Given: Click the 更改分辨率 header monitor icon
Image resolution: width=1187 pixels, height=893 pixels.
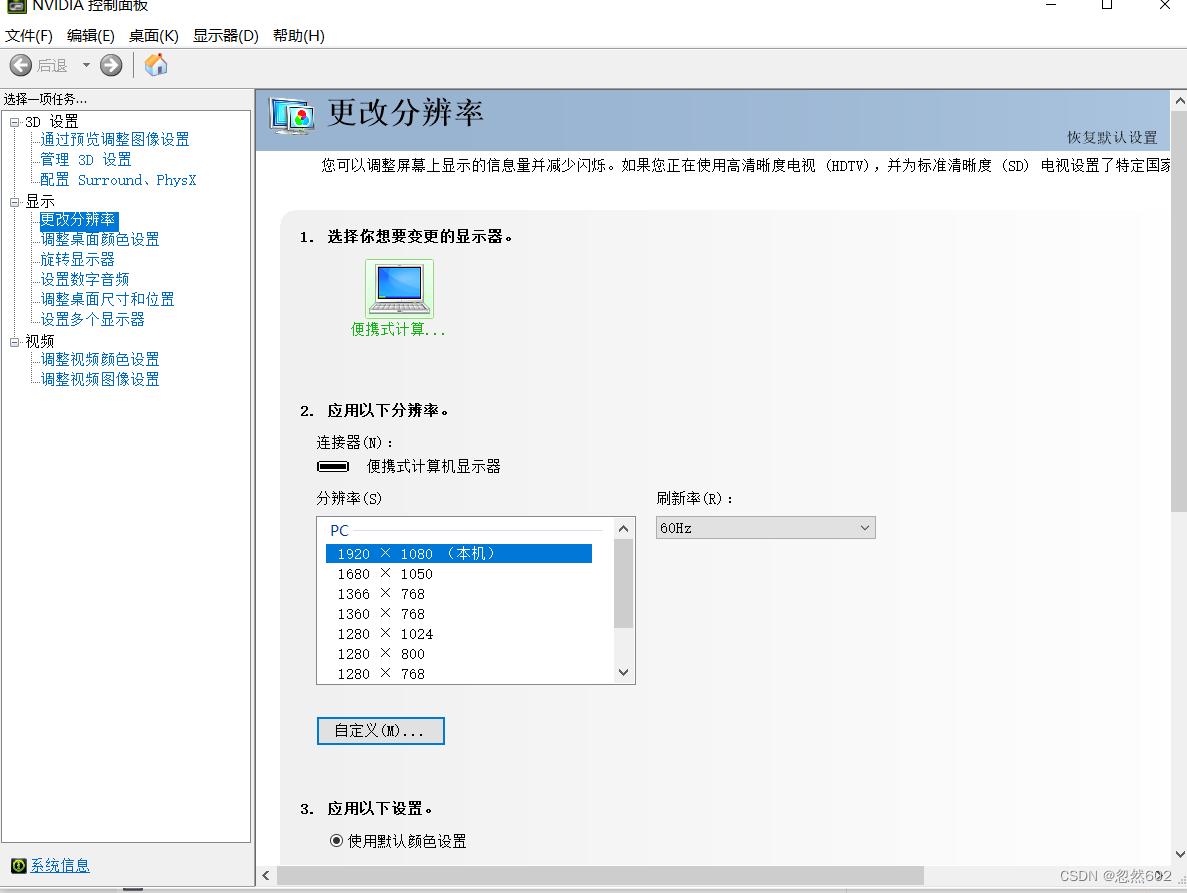Looking at the screenshot, I should coord(291,117).
